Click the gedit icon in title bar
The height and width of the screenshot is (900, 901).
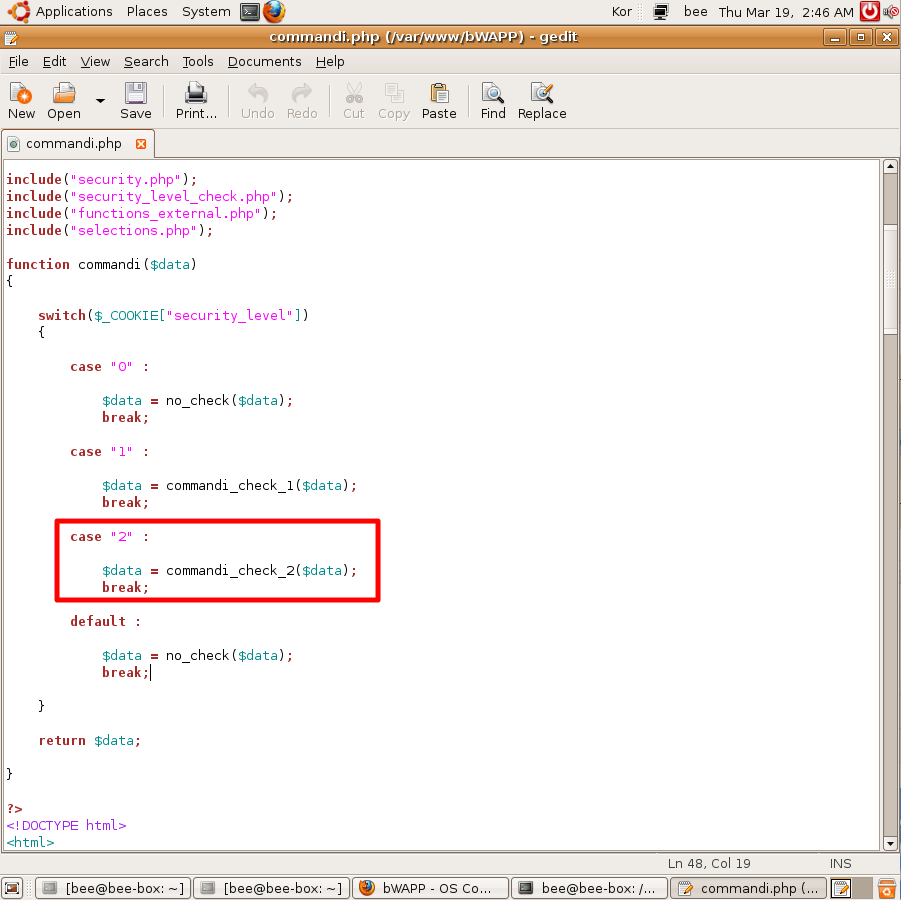pyautogui.click(x=11, y=38)
